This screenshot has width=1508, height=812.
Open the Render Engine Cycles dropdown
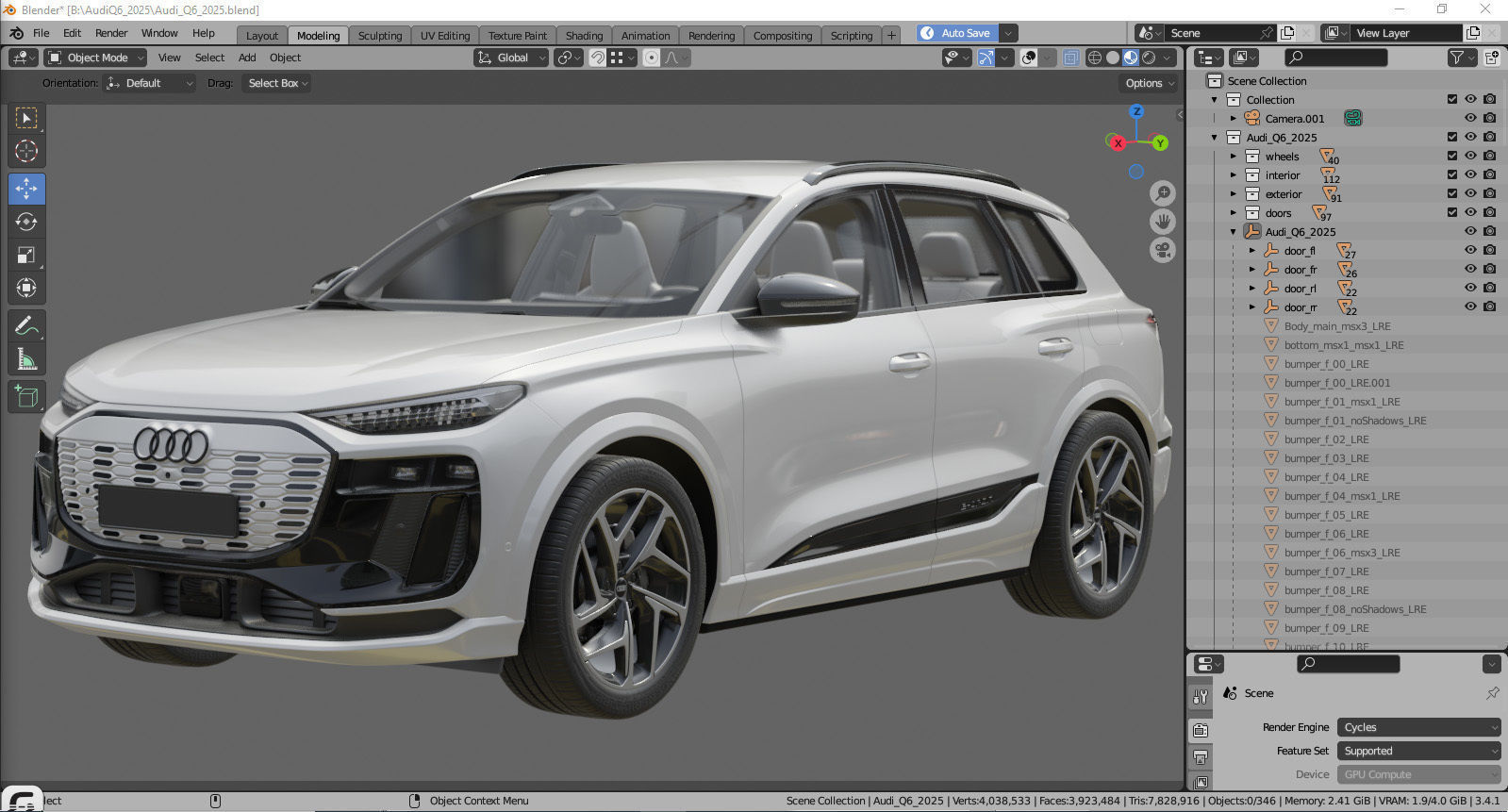[1419, 727]
